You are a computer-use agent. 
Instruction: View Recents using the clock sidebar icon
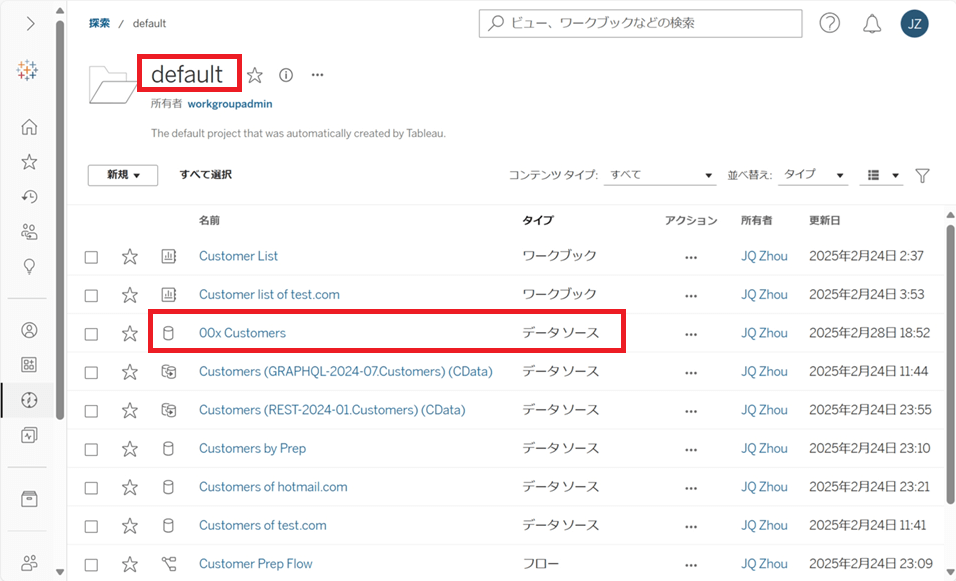tap(28, 197)
